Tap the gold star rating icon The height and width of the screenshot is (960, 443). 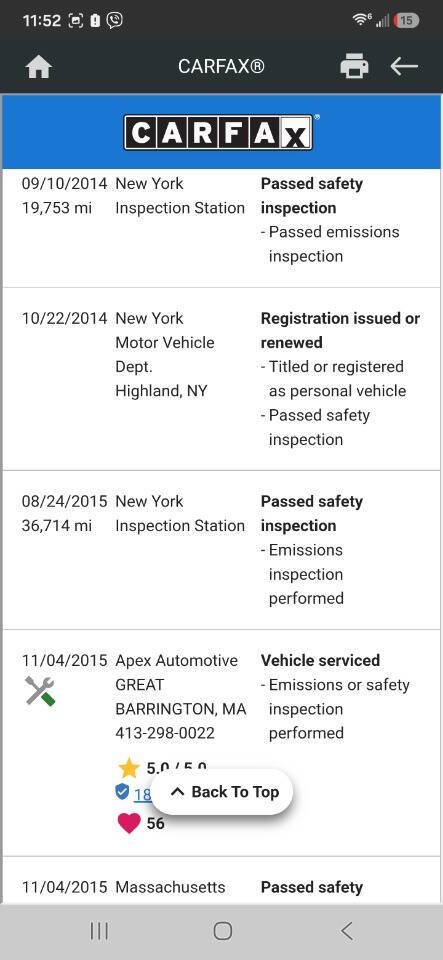(128, 768)
